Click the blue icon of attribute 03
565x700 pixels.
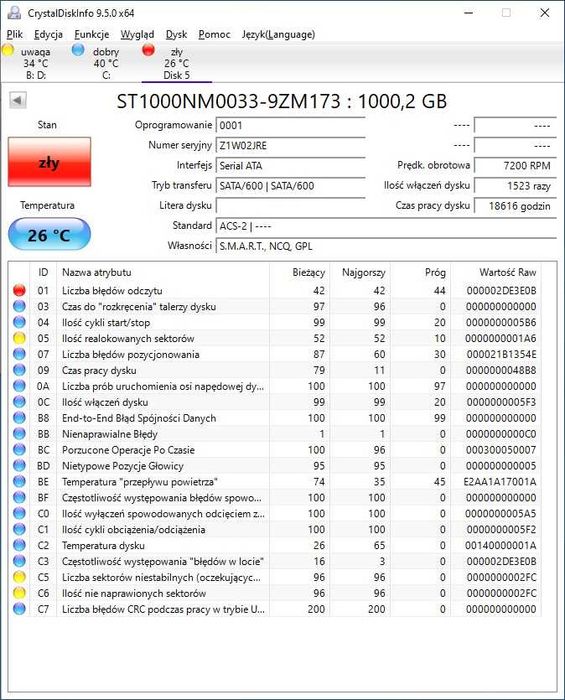tap(19, 306)
